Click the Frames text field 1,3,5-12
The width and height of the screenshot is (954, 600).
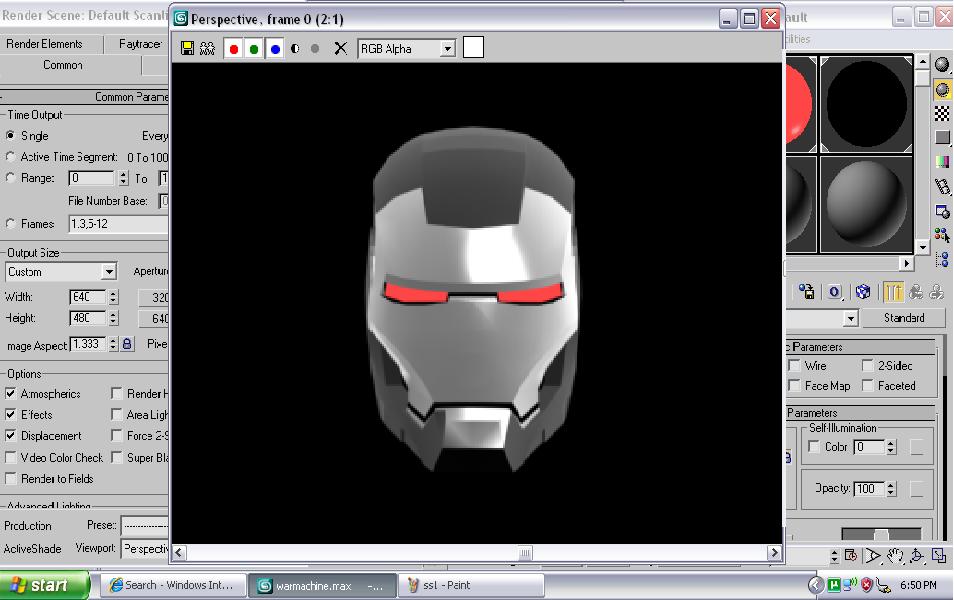pos(118,224)
